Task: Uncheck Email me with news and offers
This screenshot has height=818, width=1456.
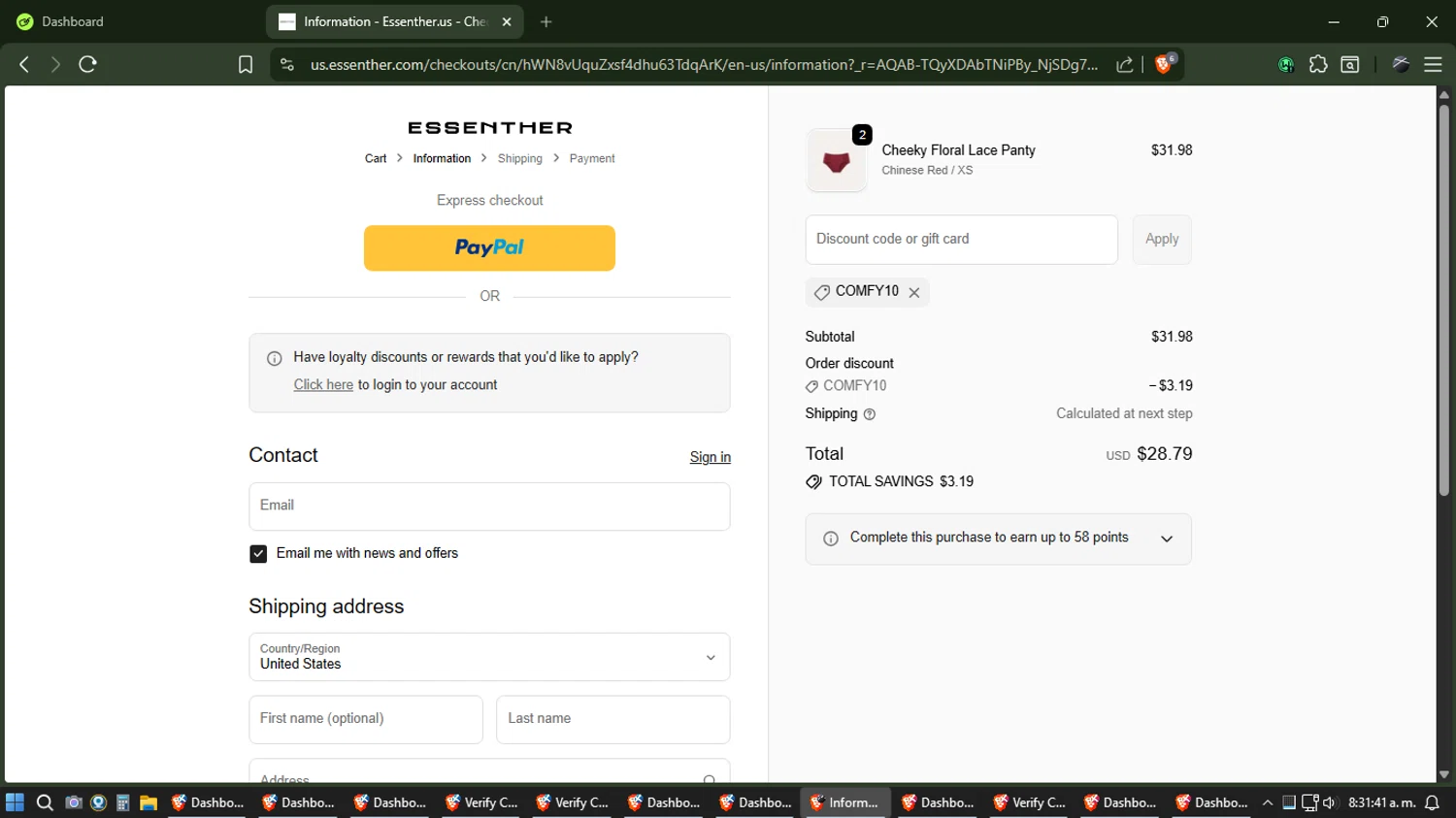Action: 258,554
